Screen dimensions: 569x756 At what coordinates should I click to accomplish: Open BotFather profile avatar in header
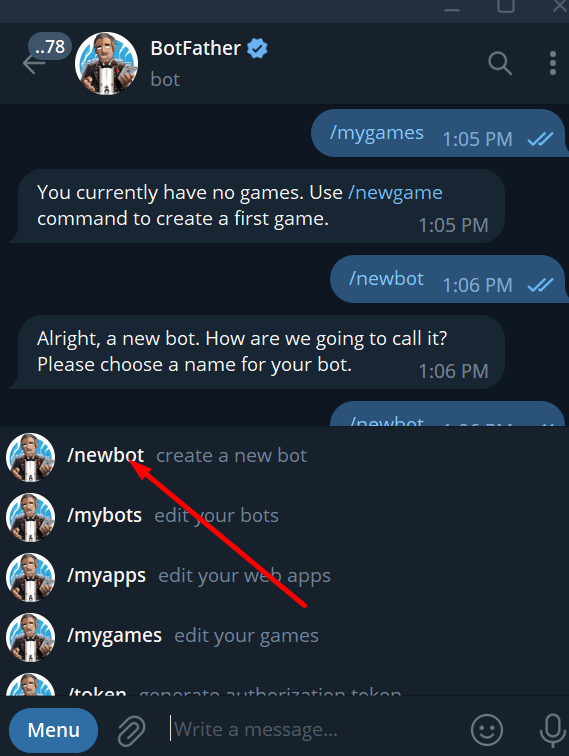(x=106, y=64)
